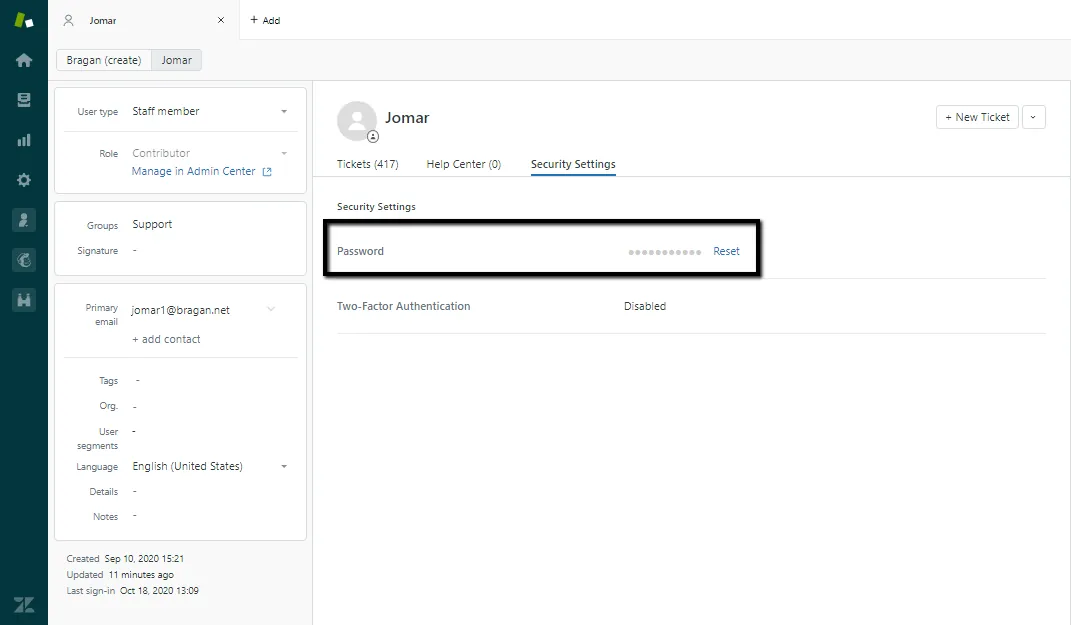Click the user type badge on avatar

(x=373, y=137)
